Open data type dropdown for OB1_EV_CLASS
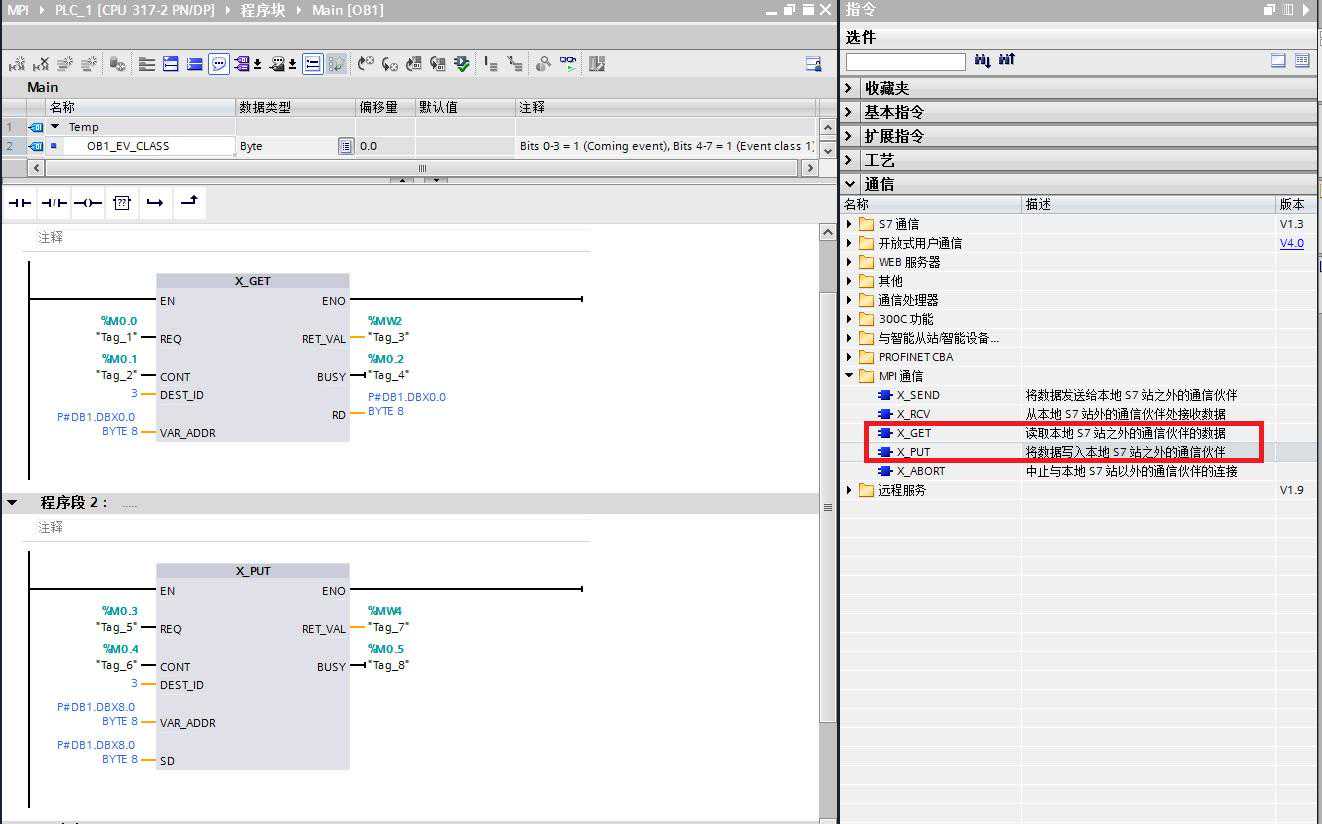The height and width of the screenshot is (824, 1322). (346, 146)
